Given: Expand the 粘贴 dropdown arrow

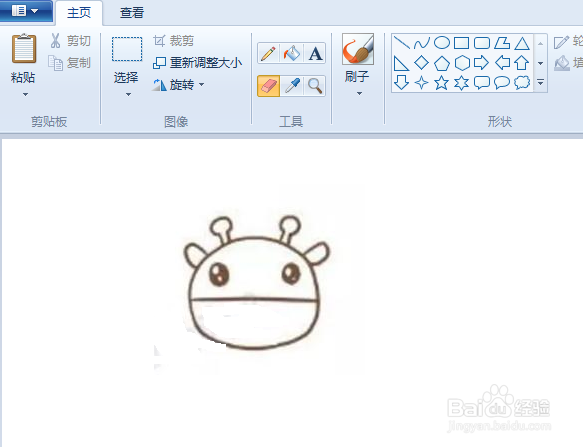Looking at the screenshot, I should [25, 94].
